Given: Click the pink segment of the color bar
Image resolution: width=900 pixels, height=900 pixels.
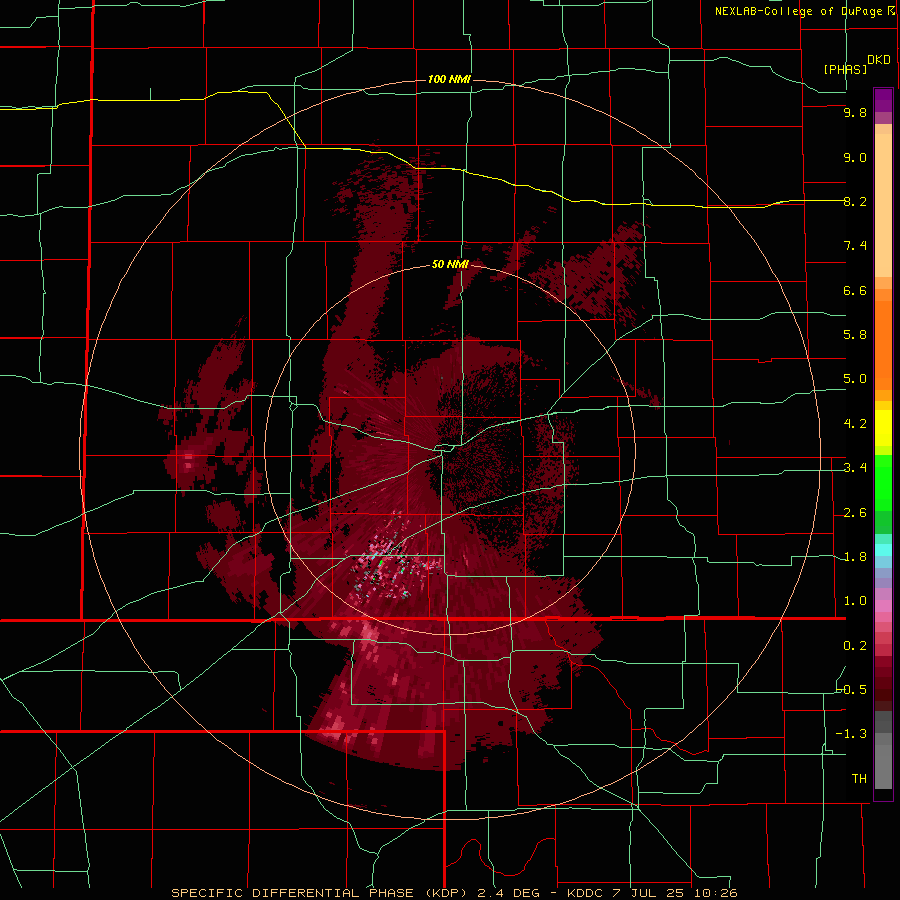Looking at the screenshot, I should coord(883,606).
